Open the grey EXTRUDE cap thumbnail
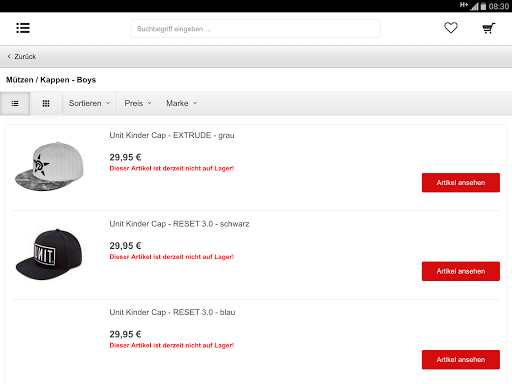512x384 pixels. pyautogui.click(x=49, y=166)
